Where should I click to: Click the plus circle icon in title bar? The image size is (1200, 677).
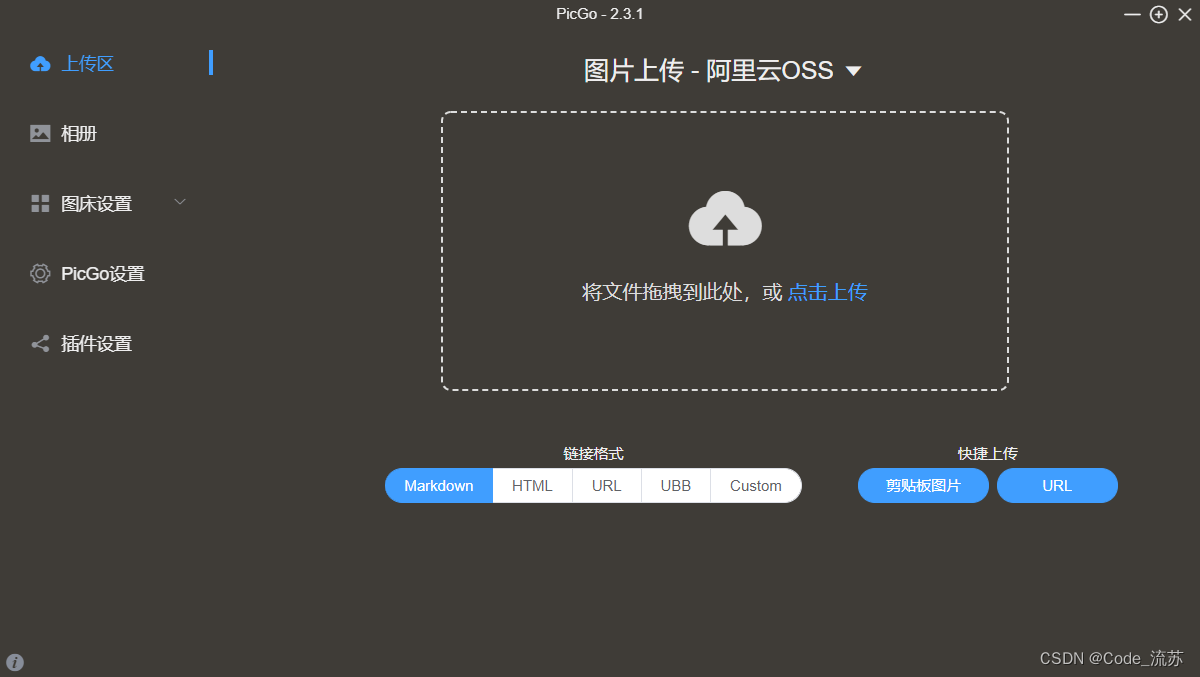[1159, 14]
